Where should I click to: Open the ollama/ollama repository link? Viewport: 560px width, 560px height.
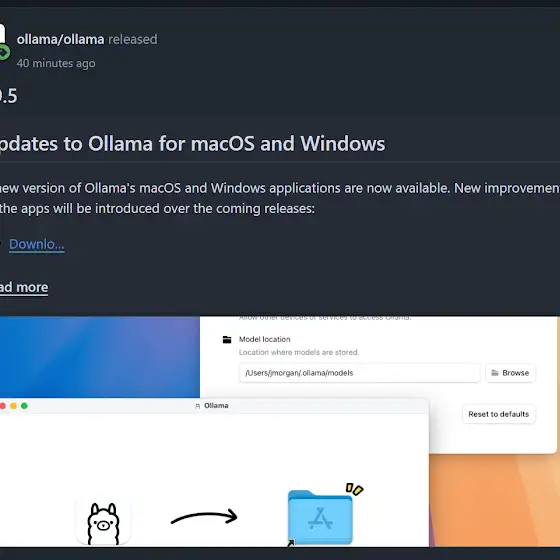click(60, 39)
